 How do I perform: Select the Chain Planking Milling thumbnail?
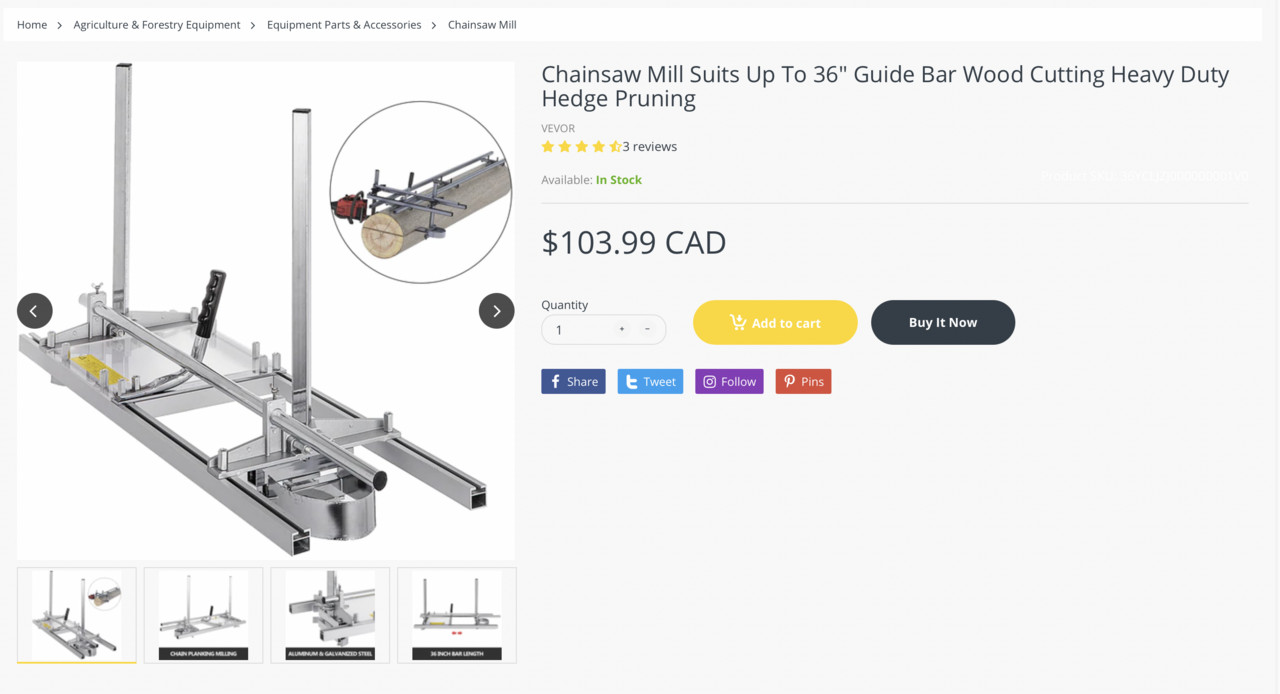[203, 615]
